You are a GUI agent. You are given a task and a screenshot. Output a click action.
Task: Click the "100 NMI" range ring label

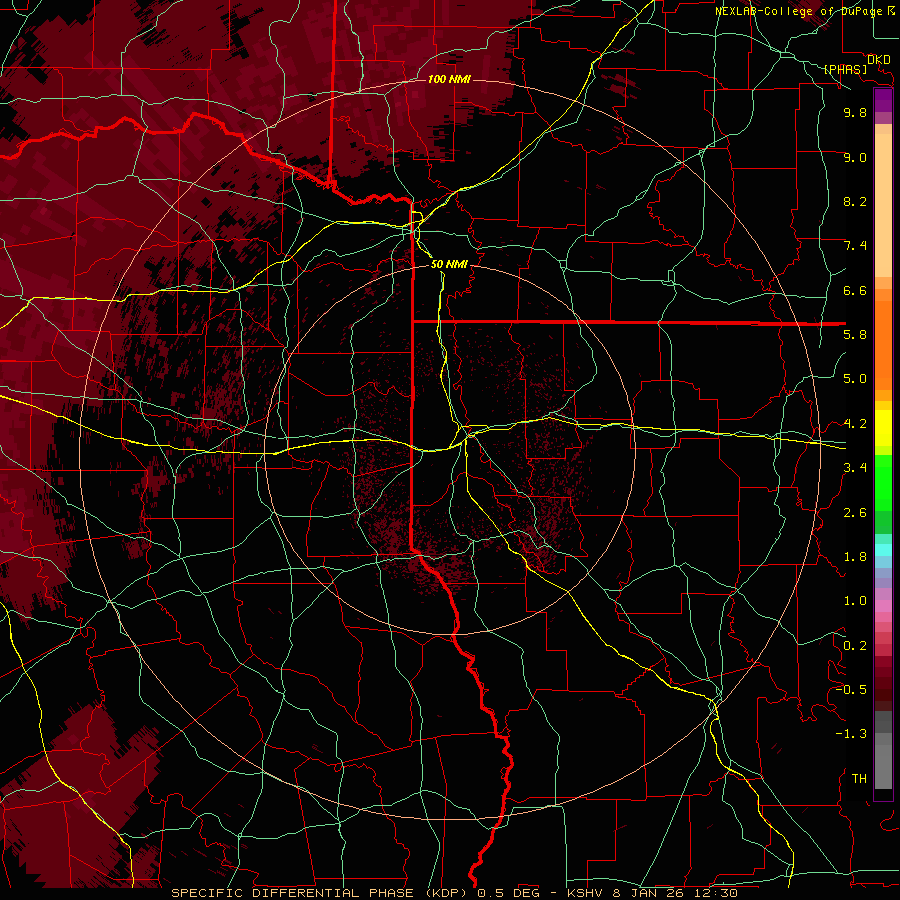449,79
